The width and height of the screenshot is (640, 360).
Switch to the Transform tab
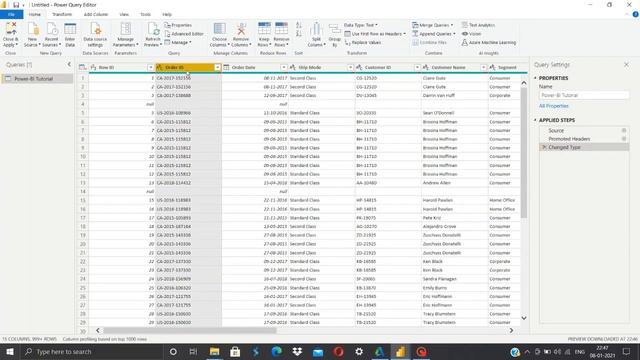click(62, 14)
